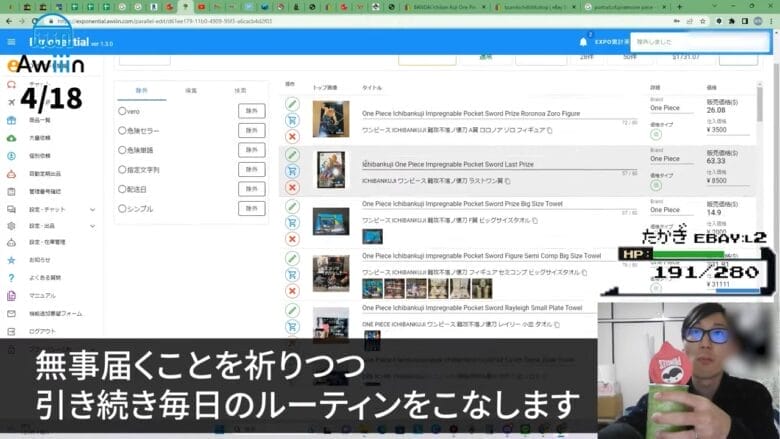Click the 除外 button beside 危険セラー
This screenshot has width=780, height=439.
252,130
